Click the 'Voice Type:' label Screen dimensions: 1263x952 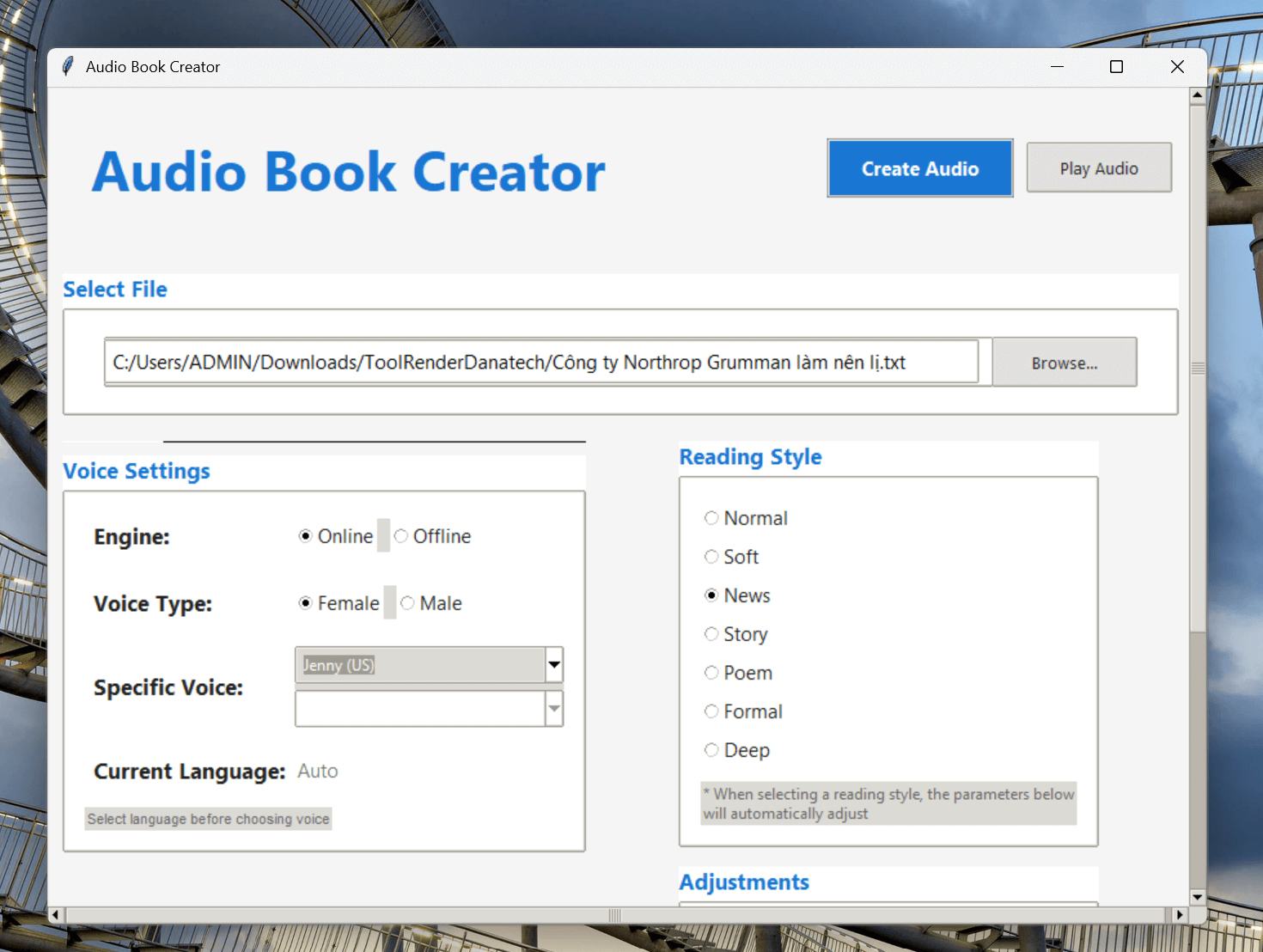(153, 603)
